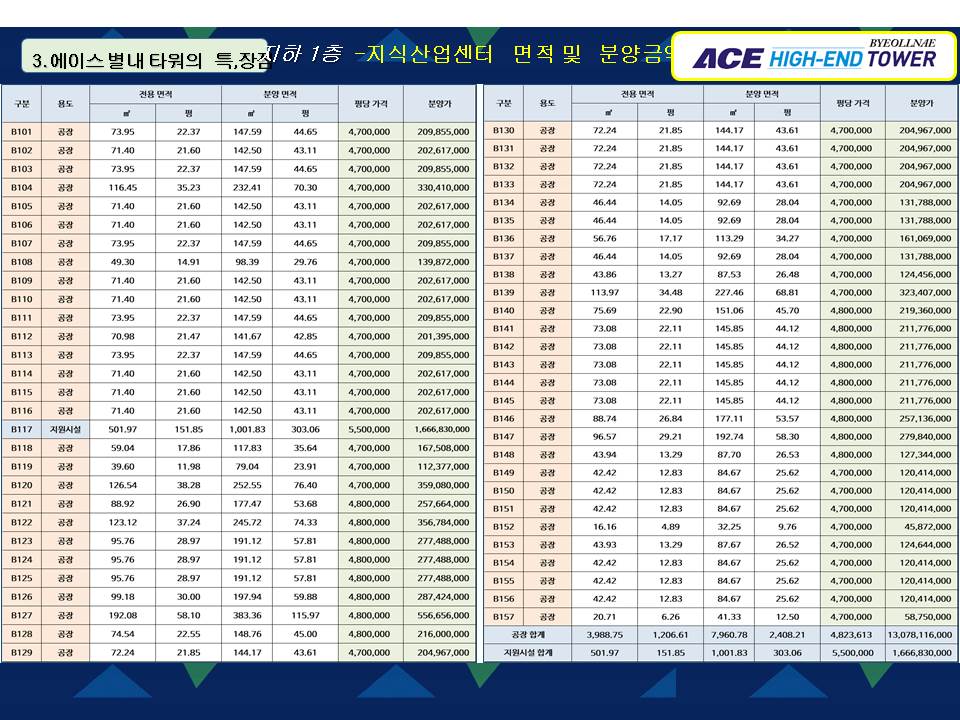The width and height of the screenshot is (960, 720).
Task: Click unit code B101
Action: [x=21, y=132]
